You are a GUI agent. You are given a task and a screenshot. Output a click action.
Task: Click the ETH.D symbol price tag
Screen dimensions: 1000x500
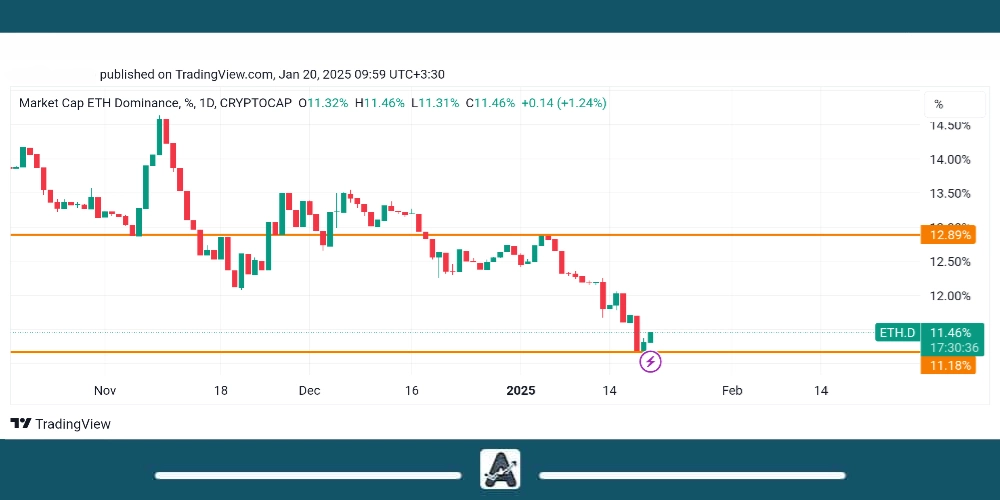(897, 332)
